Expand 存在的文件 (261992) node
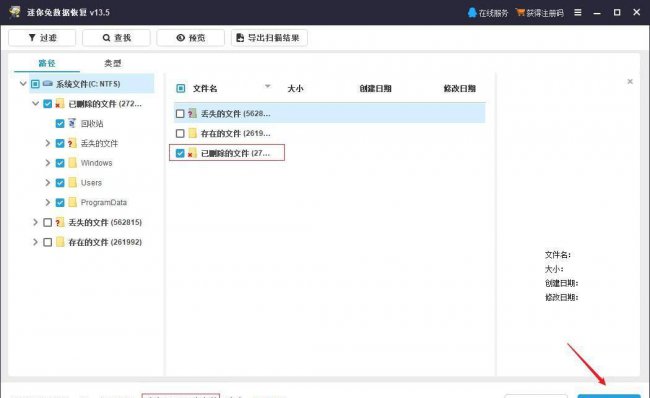The width and height of the screenshot is (650, 398). pyautogui.click(x=36, y=242)
